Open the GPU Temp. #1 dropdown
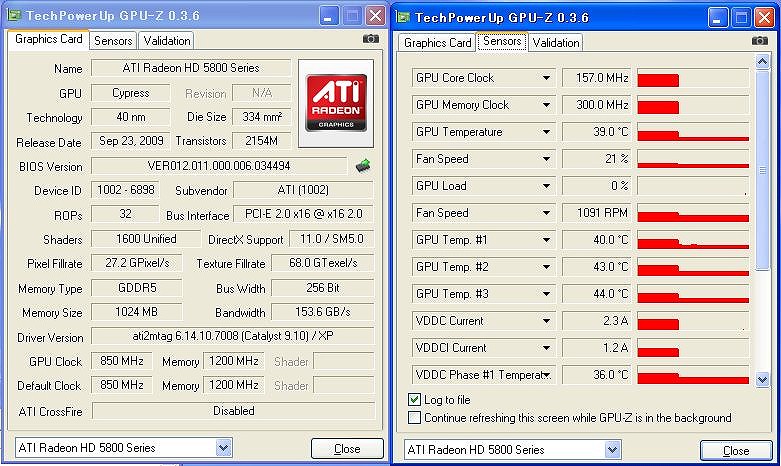The image size is (781, 466). click(546, 240)
